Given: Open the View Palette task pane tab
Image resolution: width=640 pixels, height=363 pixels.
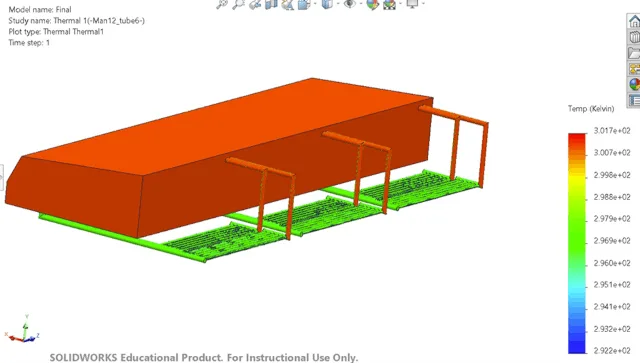Looking at the screenshot, I should (634, 69).
